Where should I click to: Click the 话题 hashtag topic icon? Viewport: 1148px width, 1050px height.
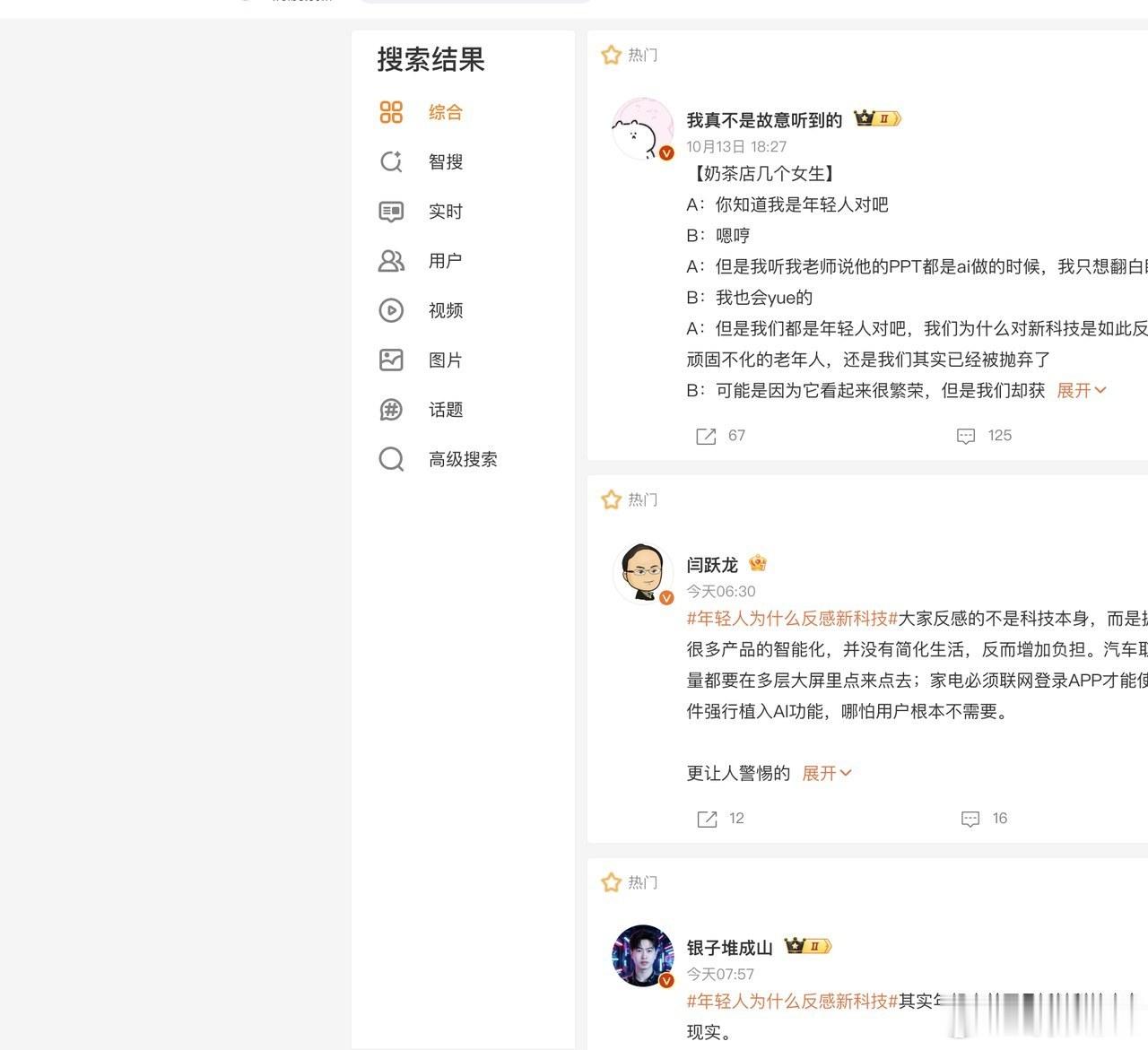click(x=391, y=410)
